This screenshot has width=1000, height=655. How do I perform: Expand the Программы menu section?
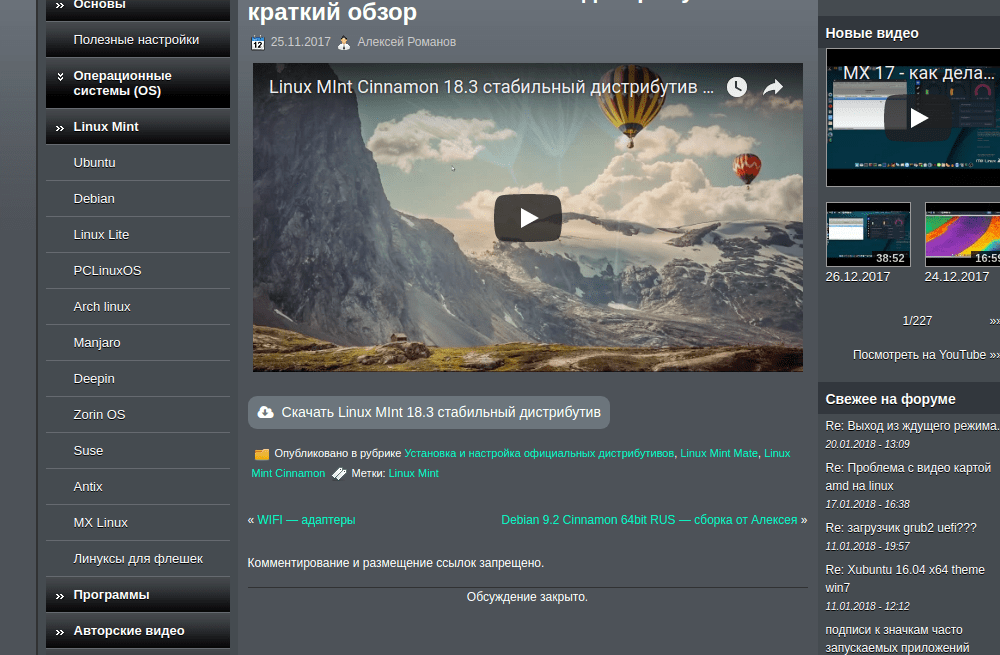(61, 595)
